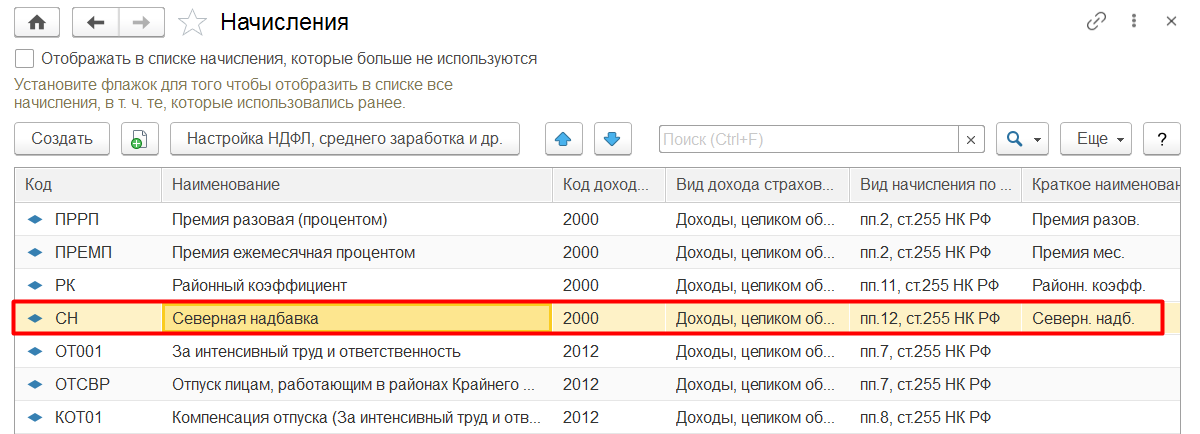
Task: Click пп.12, ст.255 НК РФ cell
Action: click(x=935, y=318)
